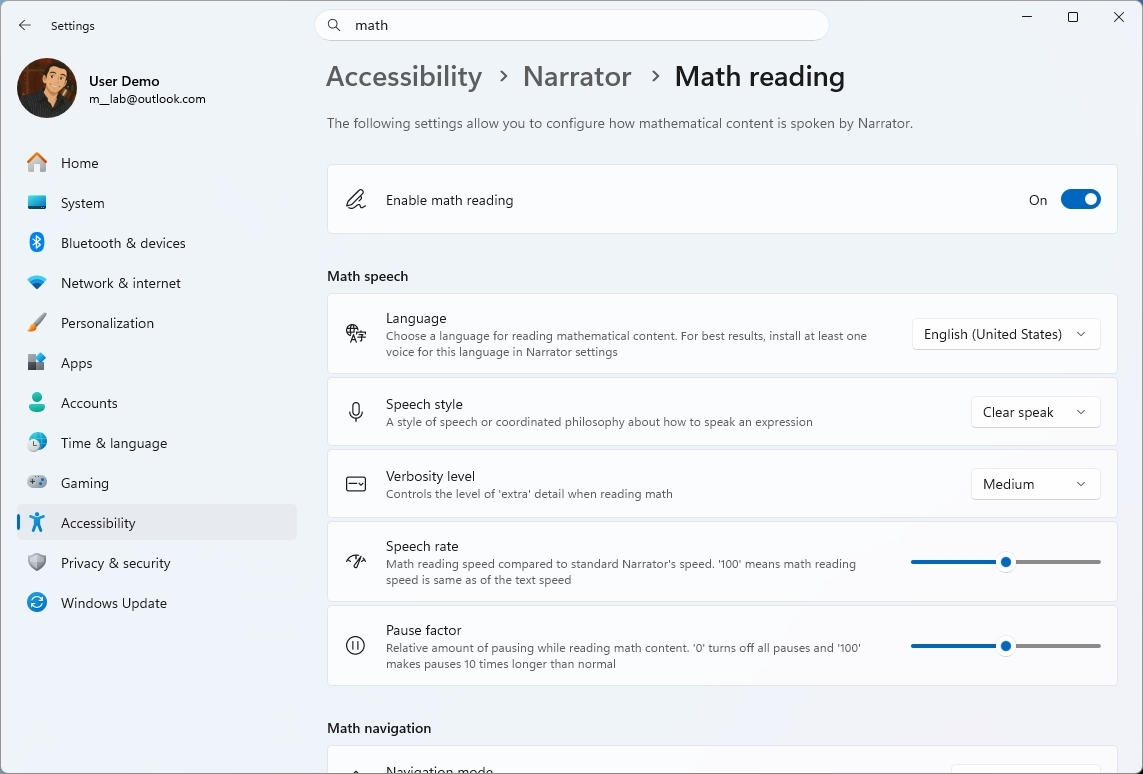Click the Pause factor pause icon

(355, 646)
